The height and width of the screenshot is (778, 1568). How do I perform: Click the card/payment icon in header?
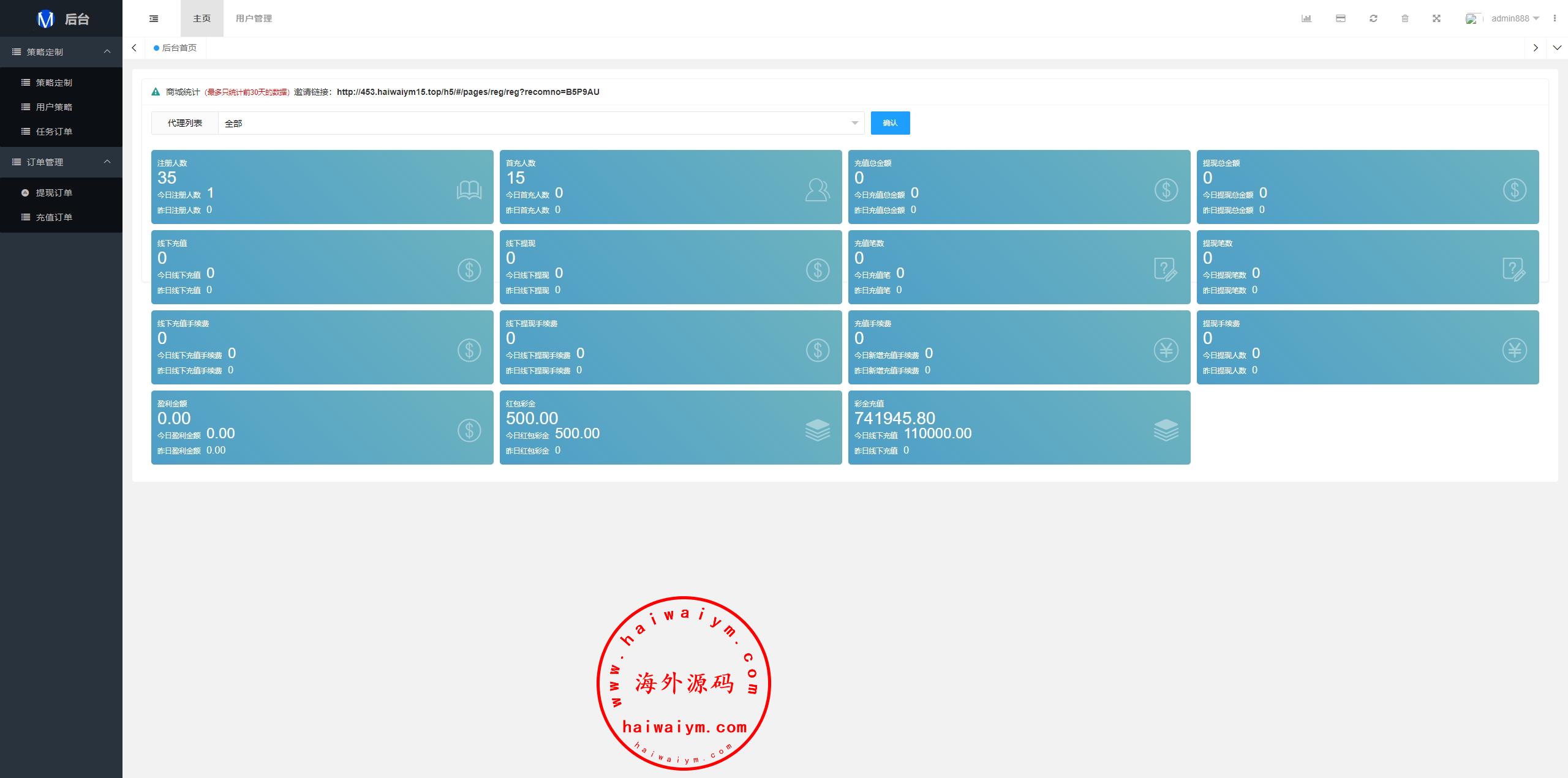pyautogui.click(x=1340, y=18)
